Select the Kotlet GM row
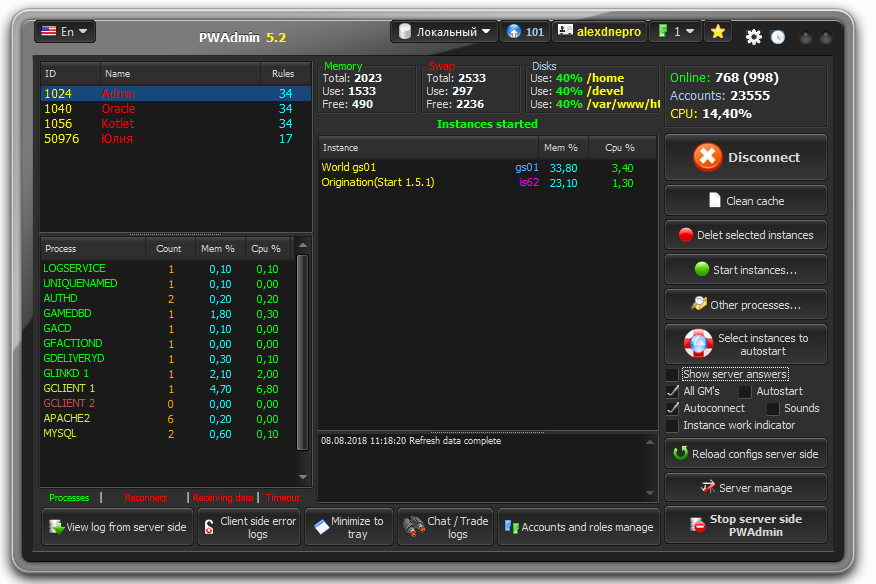This screenshot has width=876, height=584. pos(175,124)
